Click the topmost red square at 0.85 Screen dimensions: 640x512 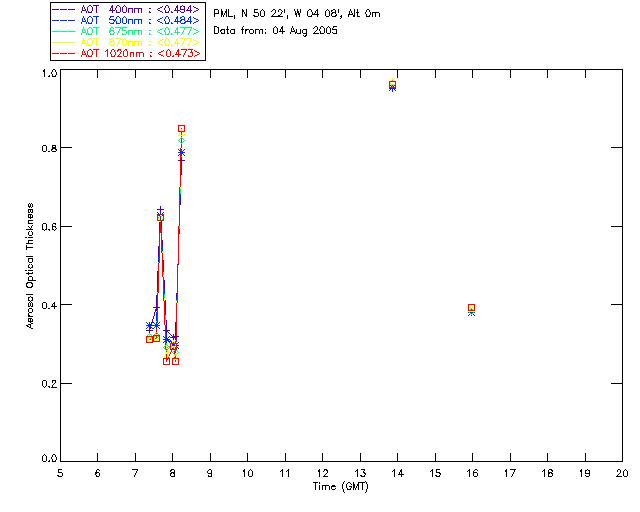coord(182,129)
